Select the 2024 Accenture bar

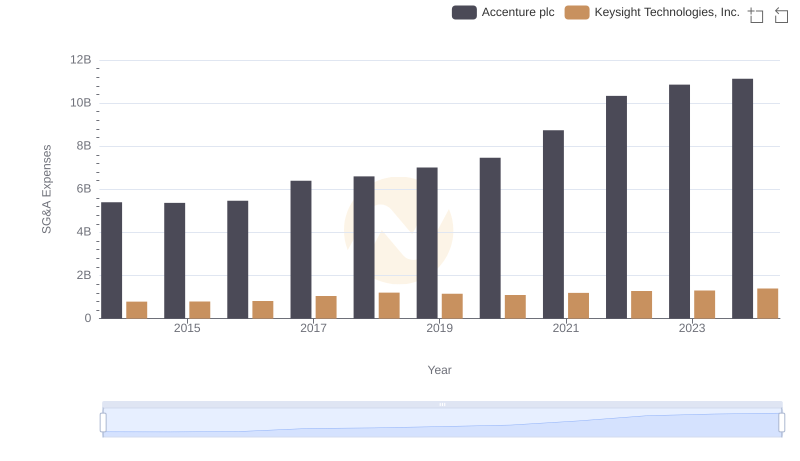(x=742, y=198)
